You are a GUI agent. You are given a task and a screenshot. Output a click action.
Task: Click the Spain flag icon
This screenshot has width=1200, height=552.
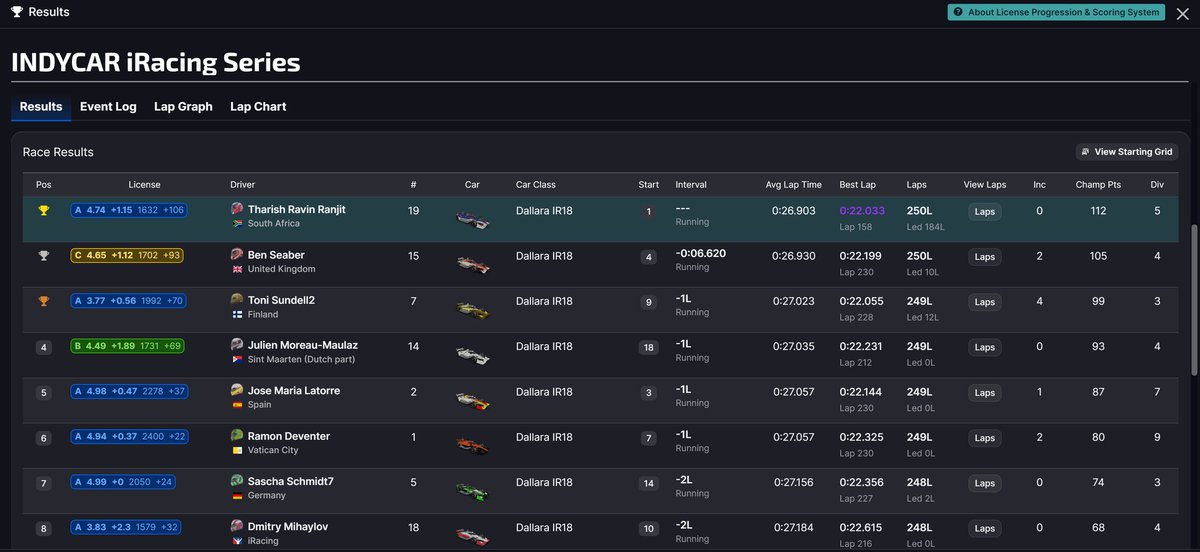click(237, 405)
